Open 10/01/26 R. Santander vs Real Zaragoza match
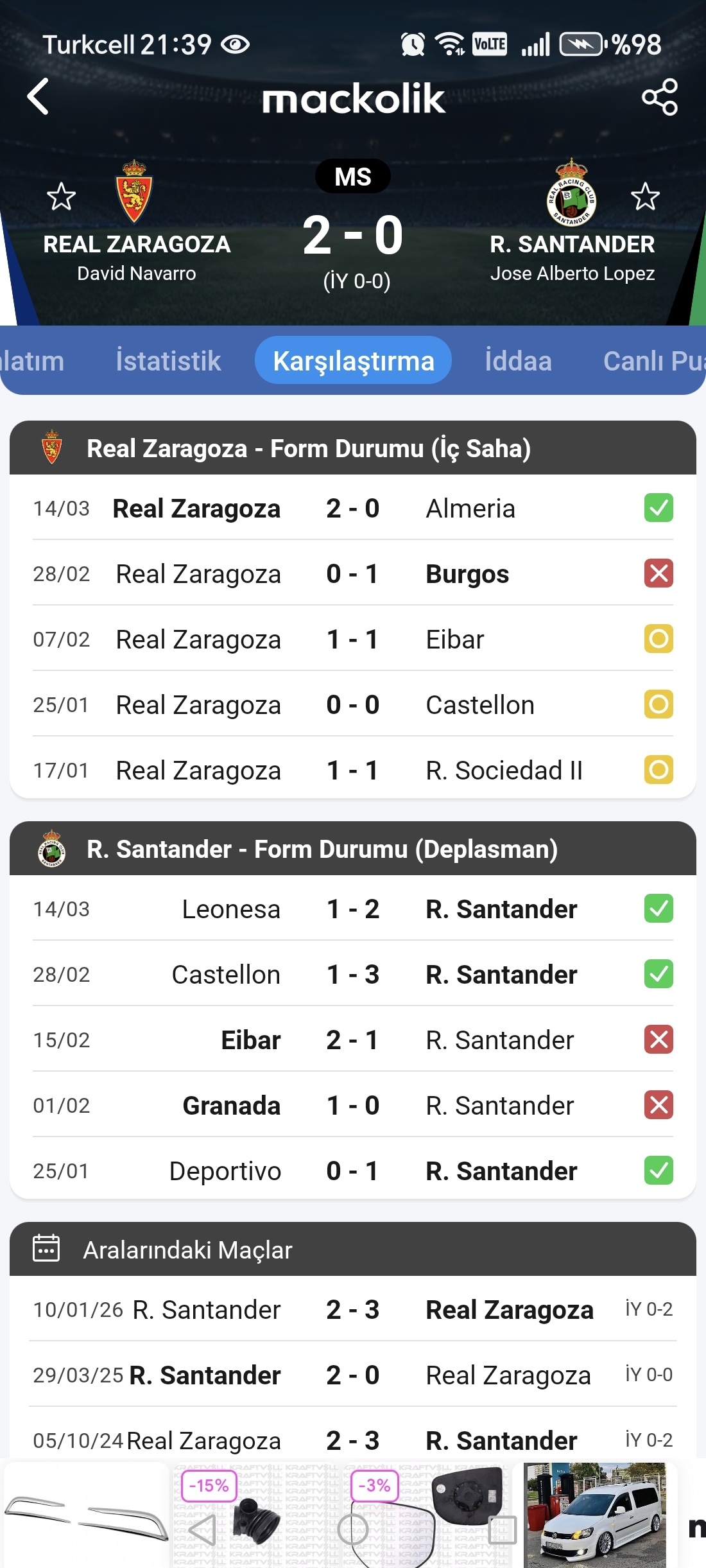 tap(352, 1310)
